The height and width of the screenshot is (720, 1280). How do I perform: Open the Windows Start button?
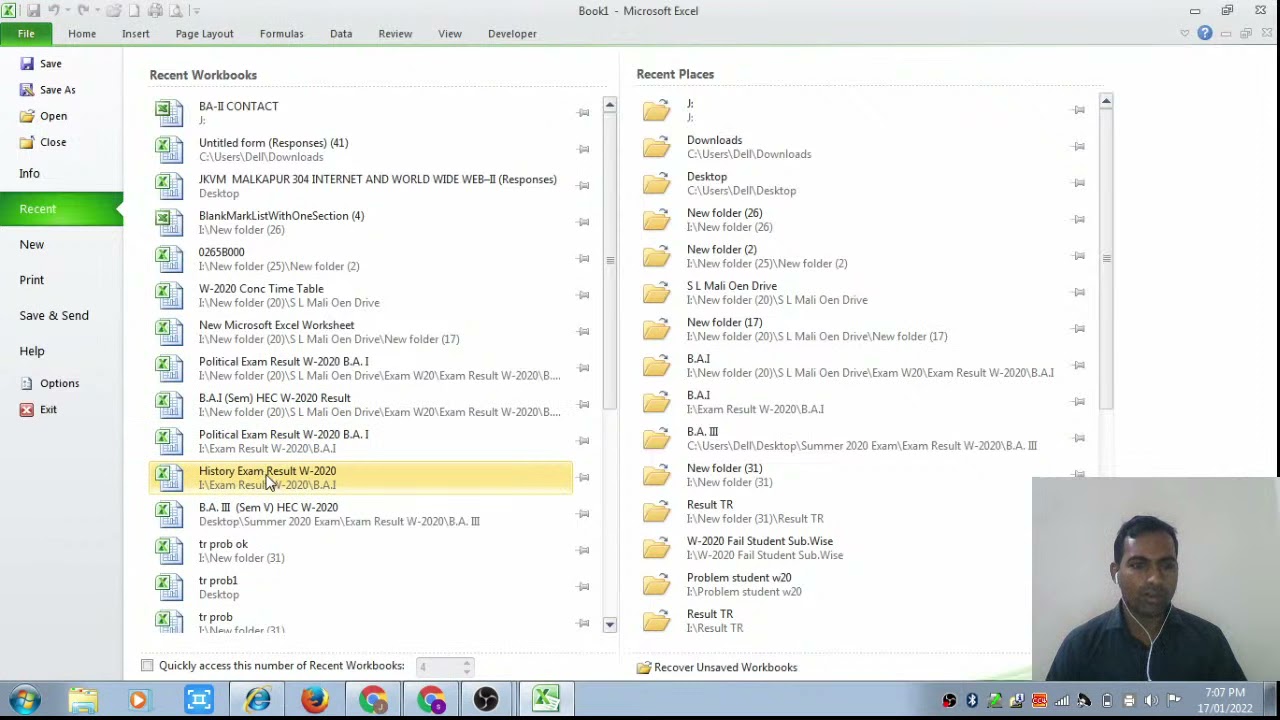point(25,700)
